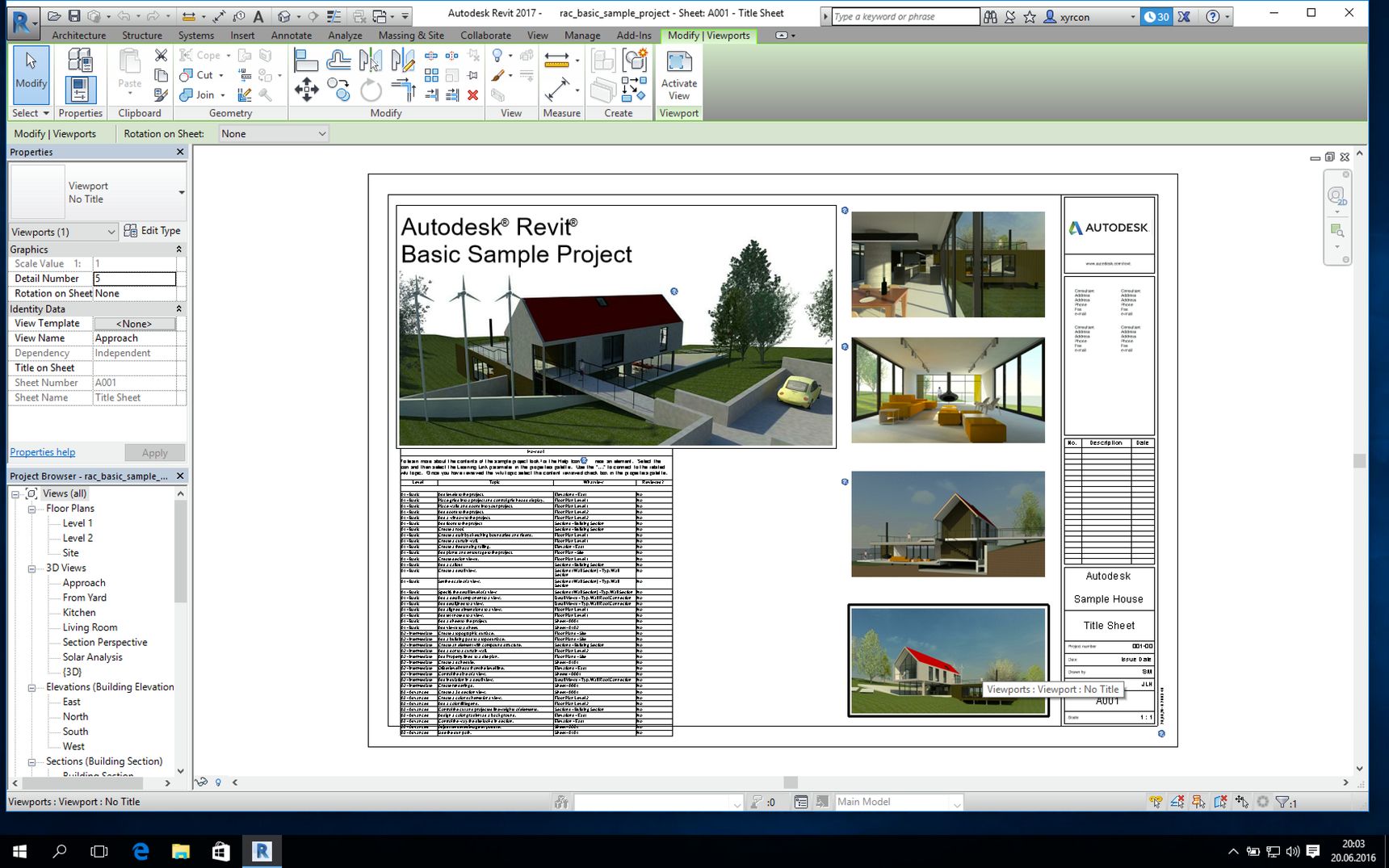The width and height of the screenshot is (1389, 868).
Task: Click the red Delete icon
Action: (x=473, y=95)
